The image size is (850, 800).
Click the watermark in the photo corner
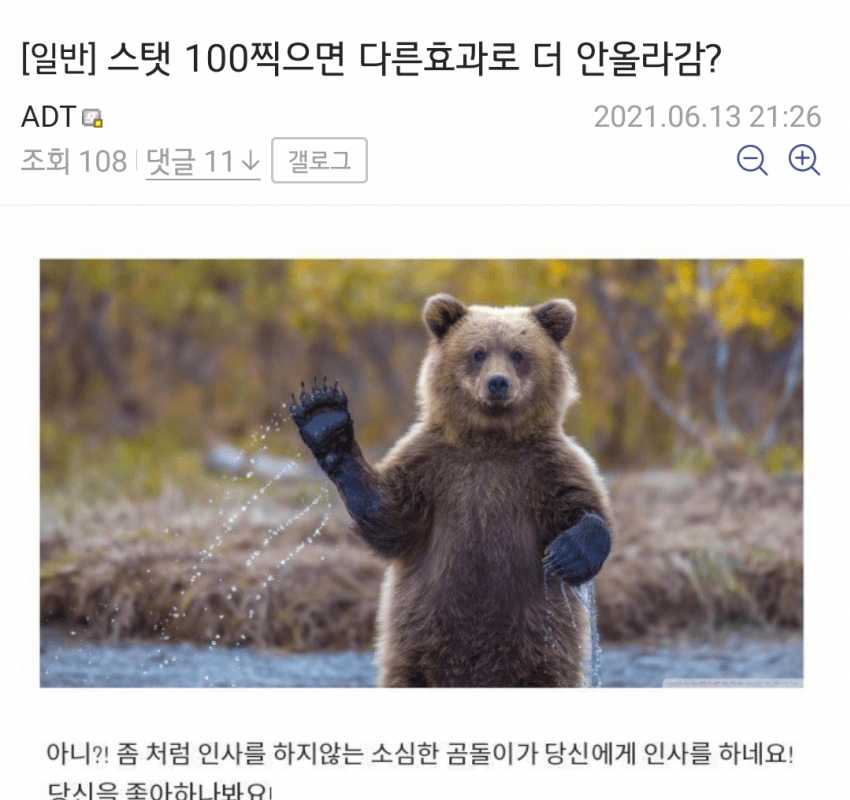(x=733, y=682)
